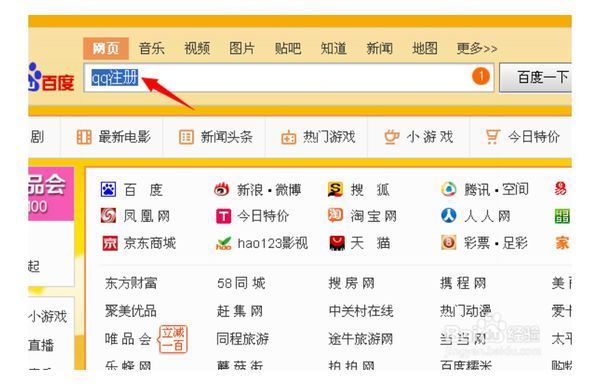Click the 淘宝网 orange icon

335,216
